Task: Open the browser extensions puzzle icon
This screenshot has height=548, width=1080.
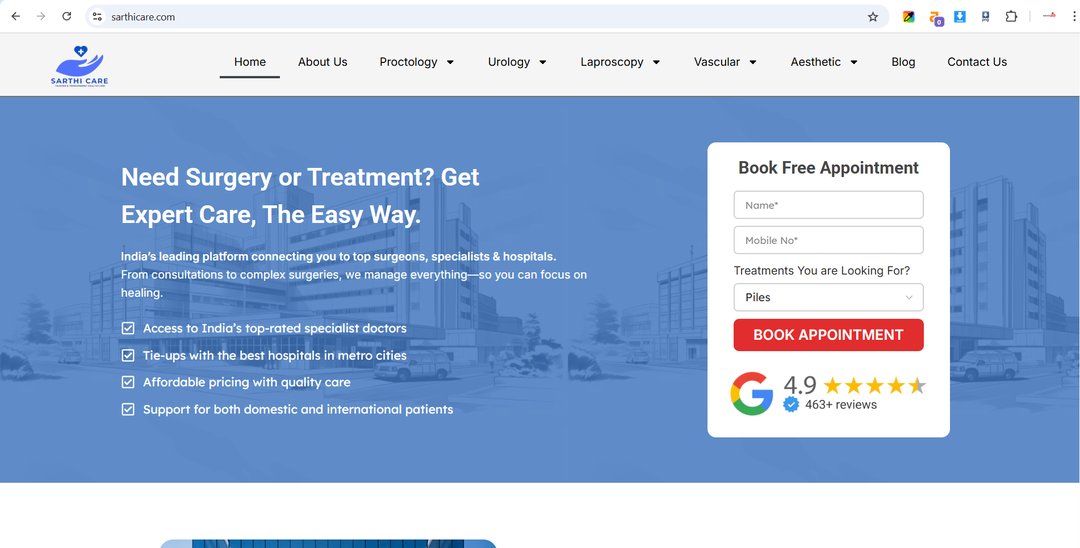Action: pos(1010,17)
